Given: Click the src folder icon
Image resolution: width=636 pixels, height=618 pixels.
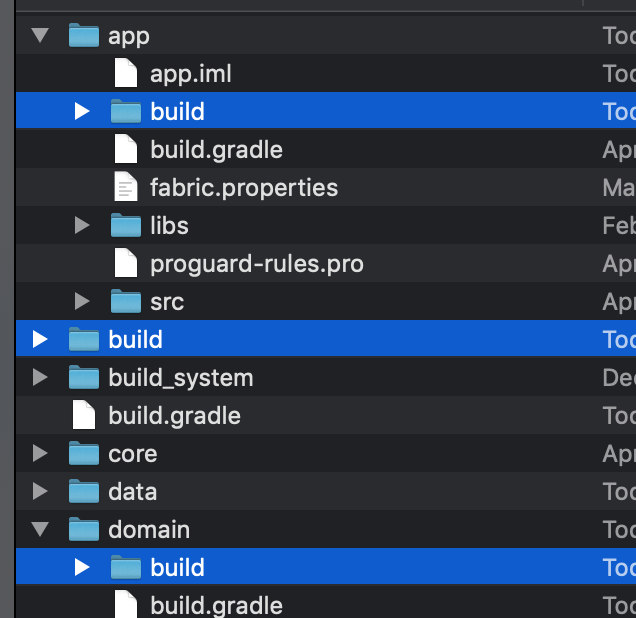Looking at the screenshot, I should point(125,301).
